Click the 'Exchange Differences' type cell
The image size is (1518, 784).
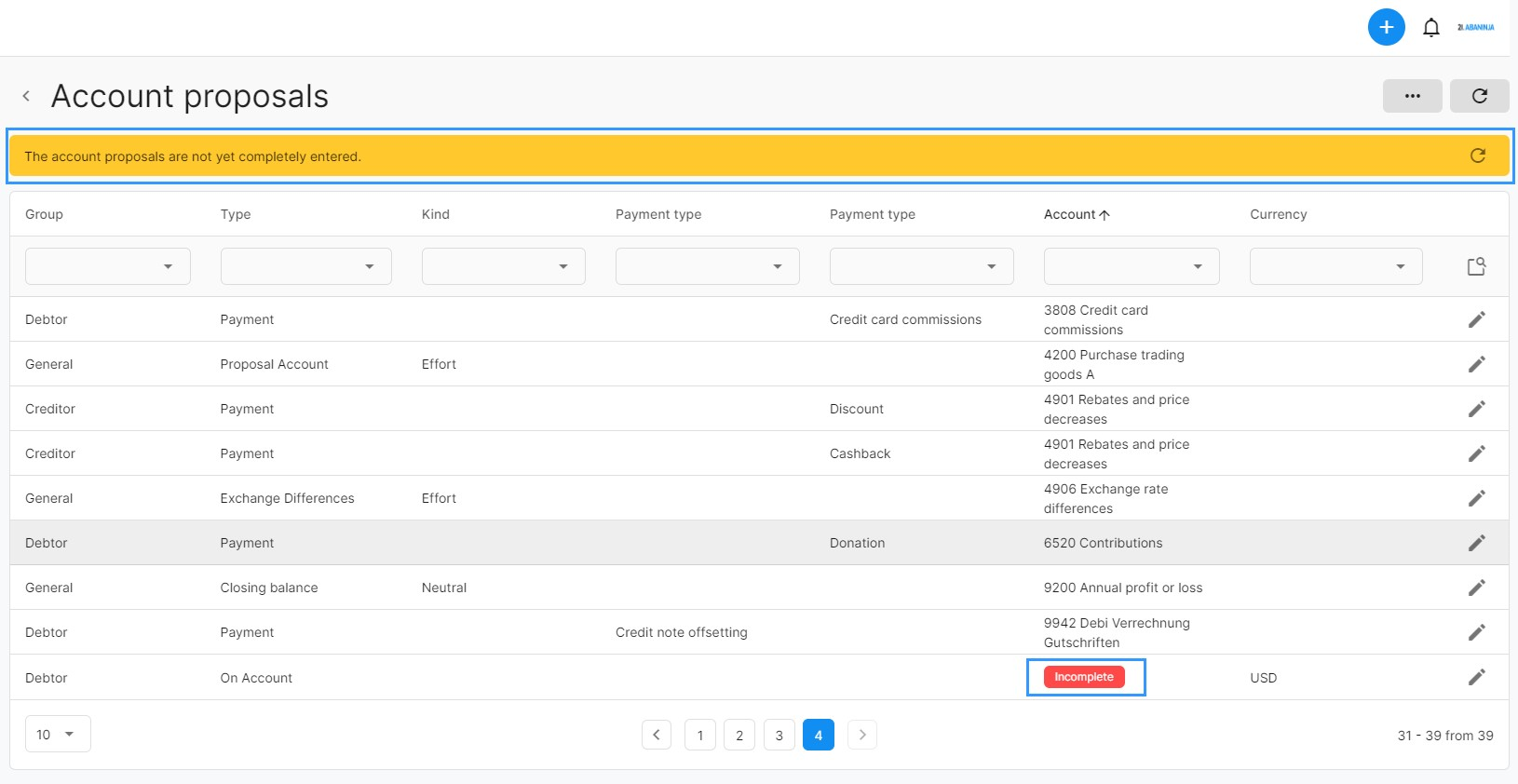pos(288,498)
